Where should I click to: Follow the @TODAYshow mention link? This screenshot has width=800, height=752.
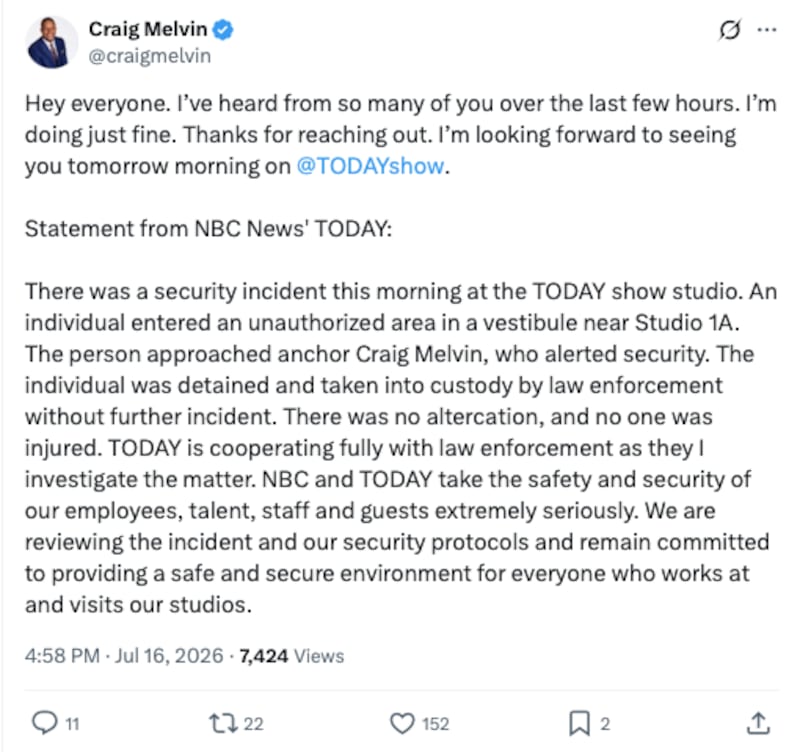point(370,166)
